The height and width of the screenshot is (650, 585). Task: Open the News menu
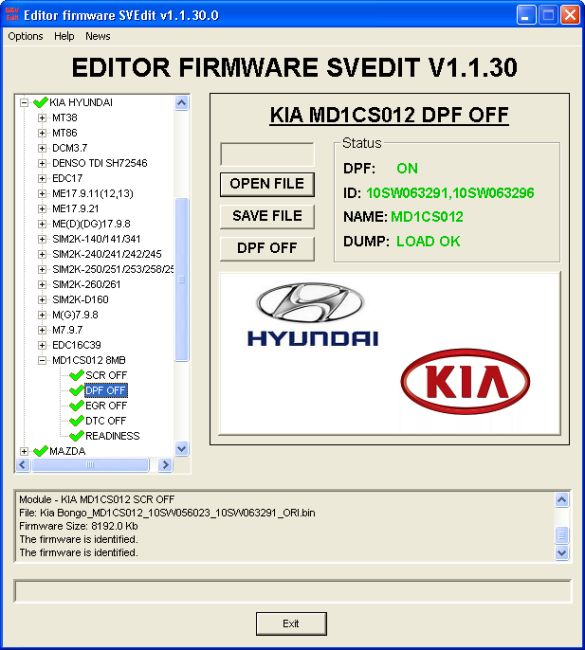point(98,36)
